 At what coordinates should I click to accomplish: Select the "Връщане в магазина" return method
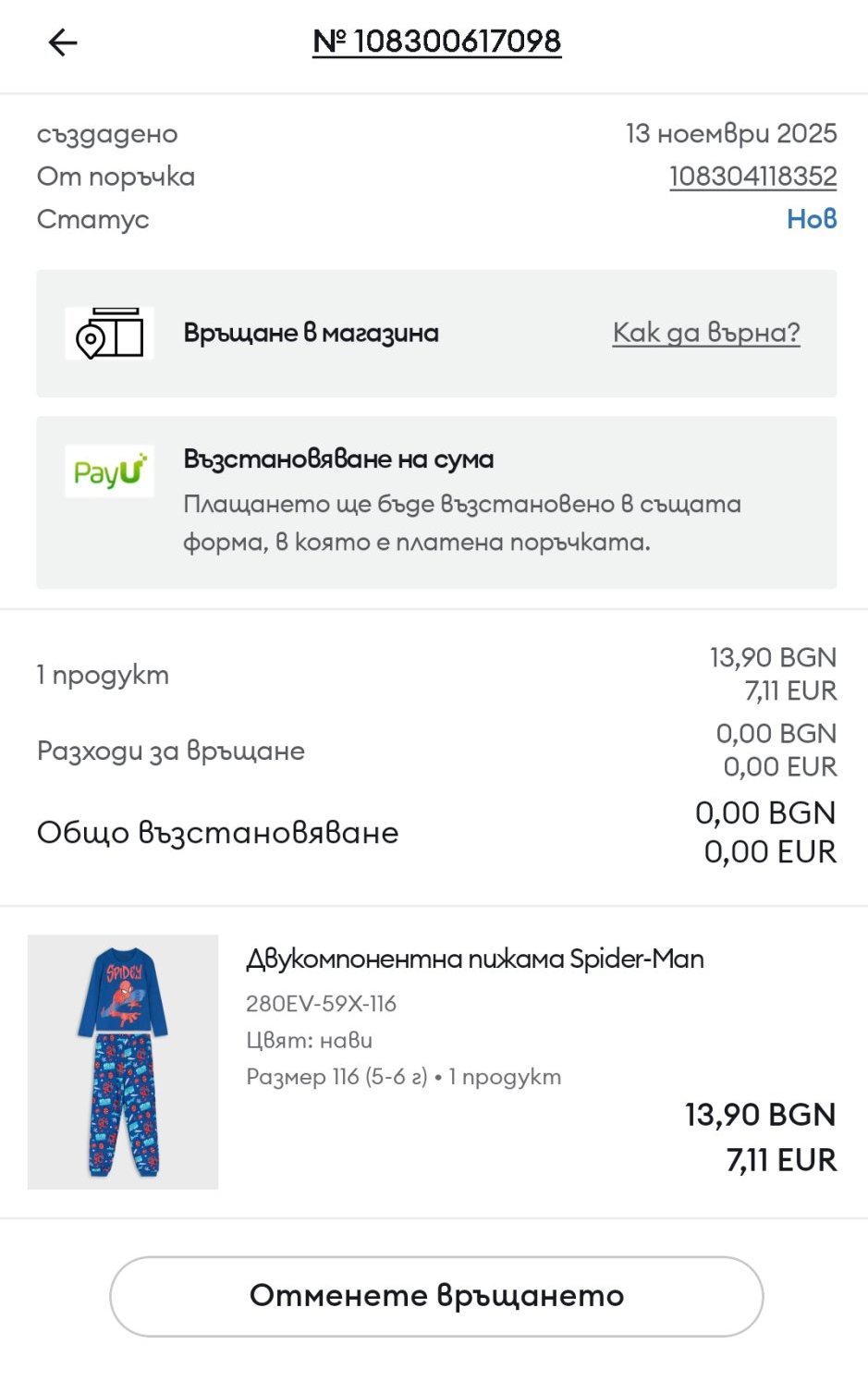click(x=311, y=333)
